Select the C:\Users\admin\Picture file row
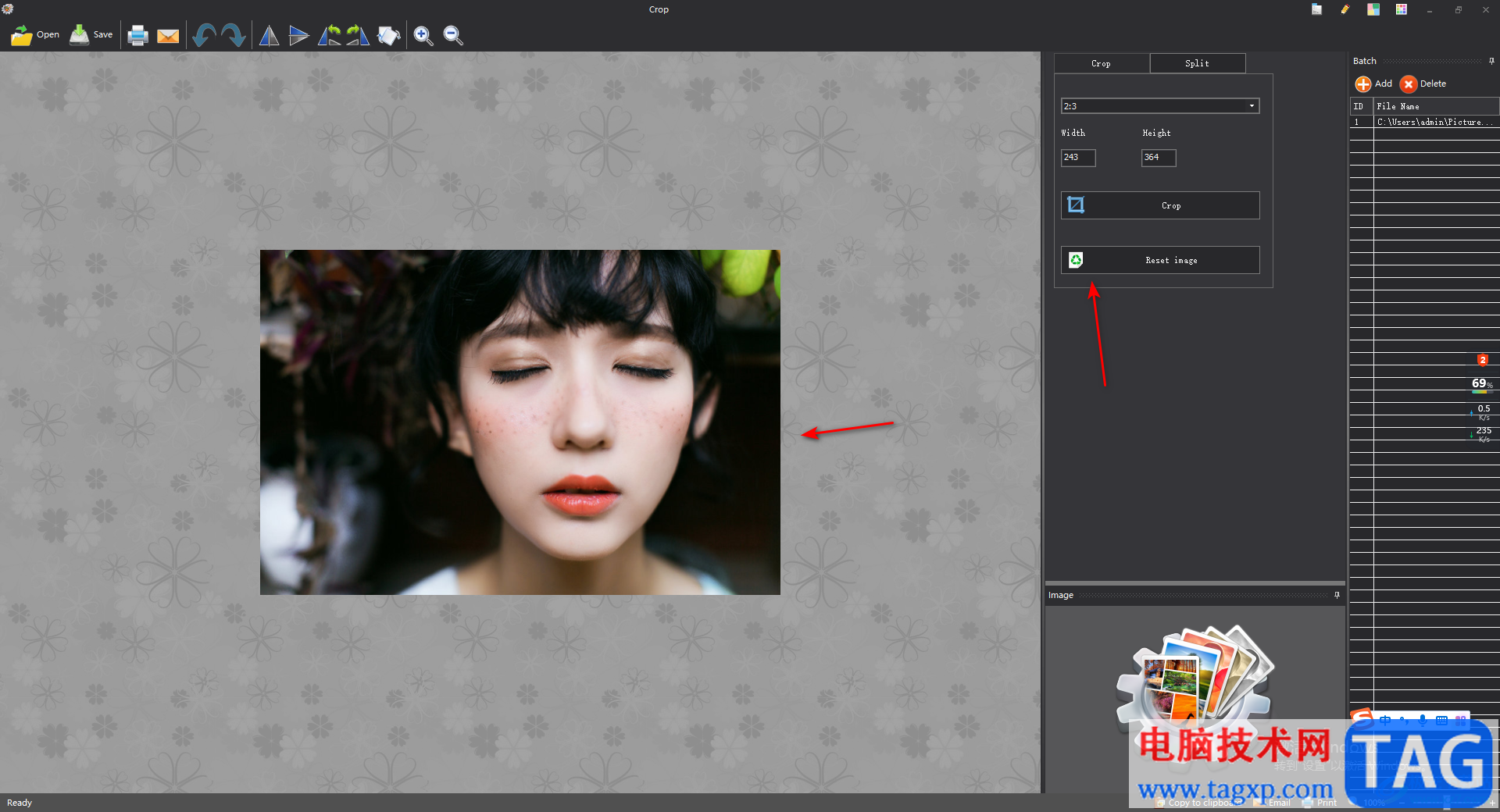This screenshot has width=1500, height=812. (1437, 122)
